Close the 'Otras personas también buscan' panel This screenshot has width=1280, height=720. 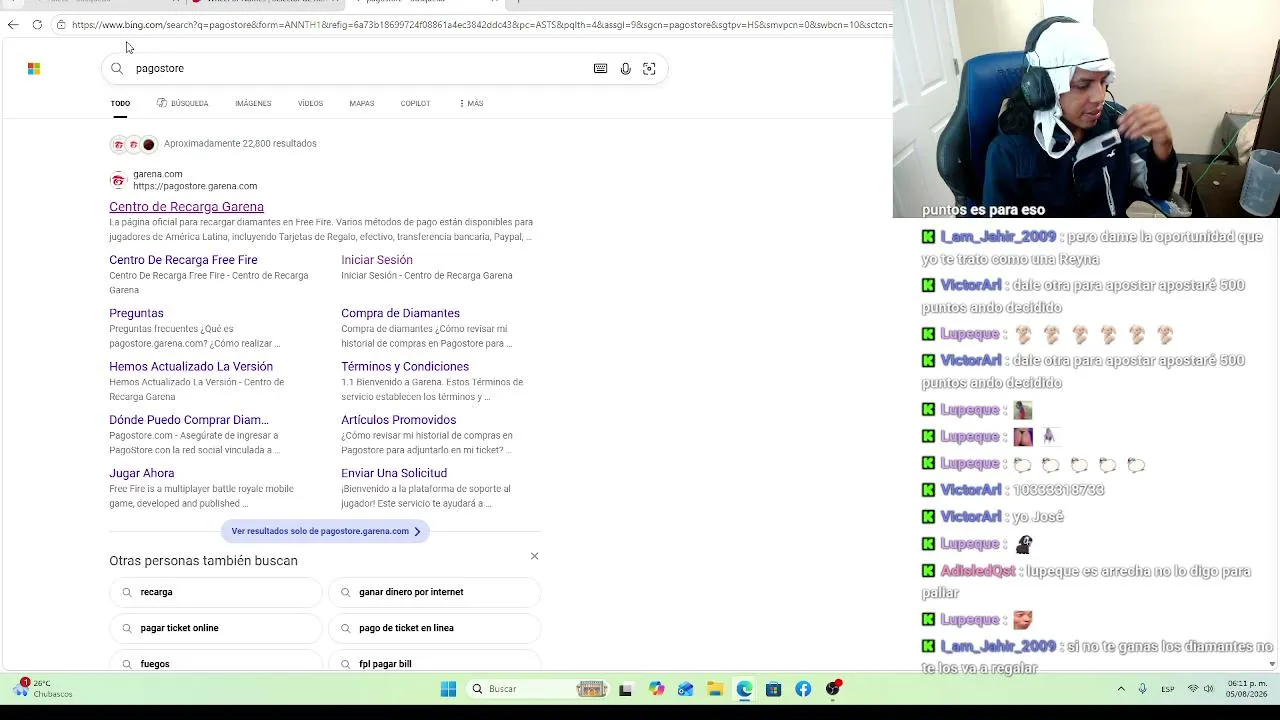[534, 556]
